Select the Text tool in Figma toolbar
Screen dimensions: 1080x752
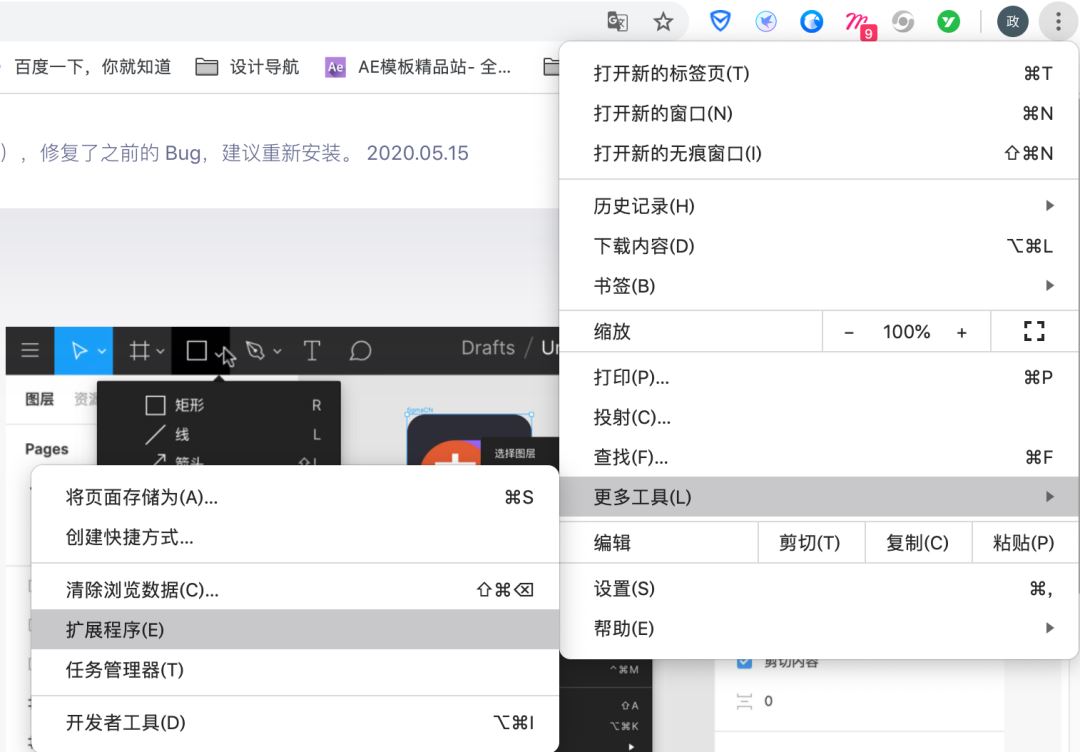click(312, 351)
